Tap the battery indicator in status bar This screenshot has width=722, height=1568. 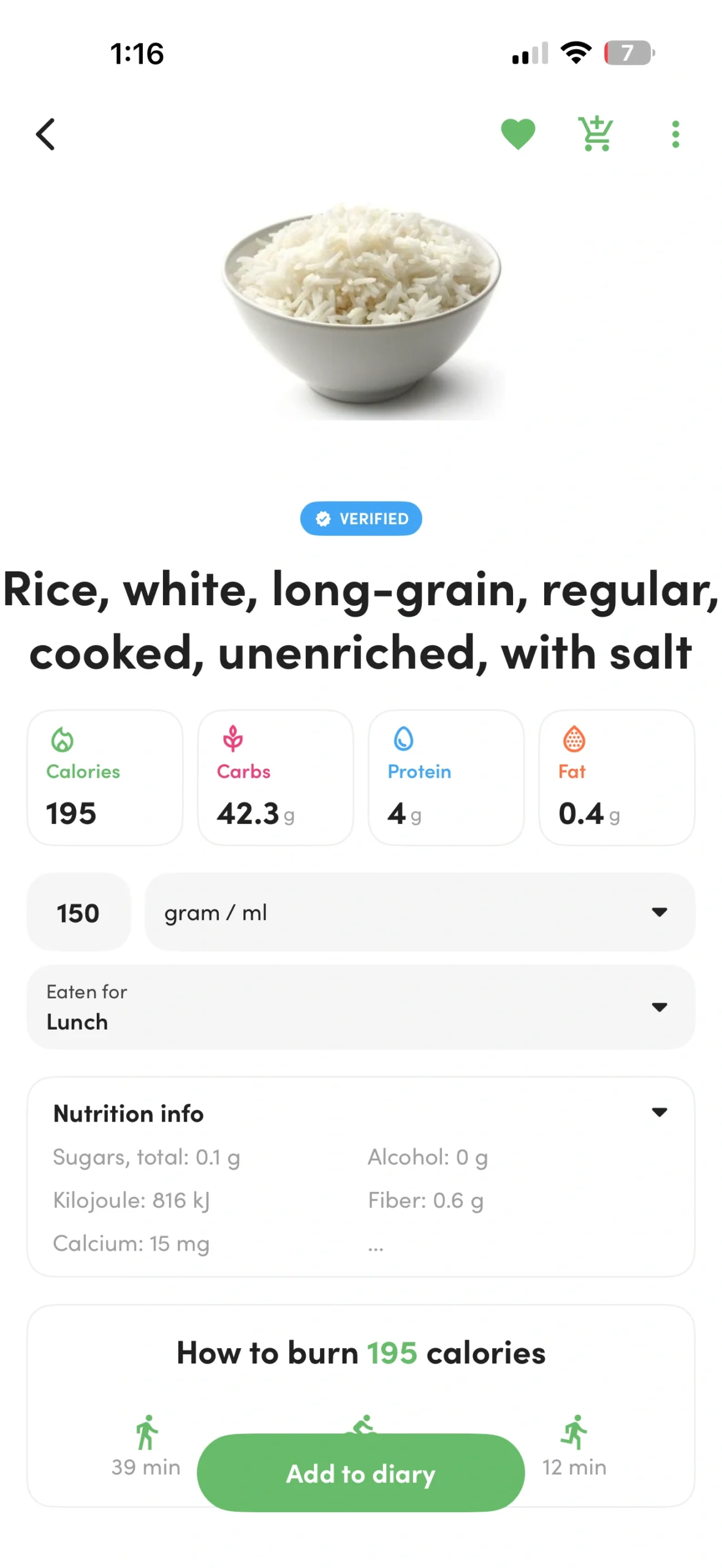point(629,53)
